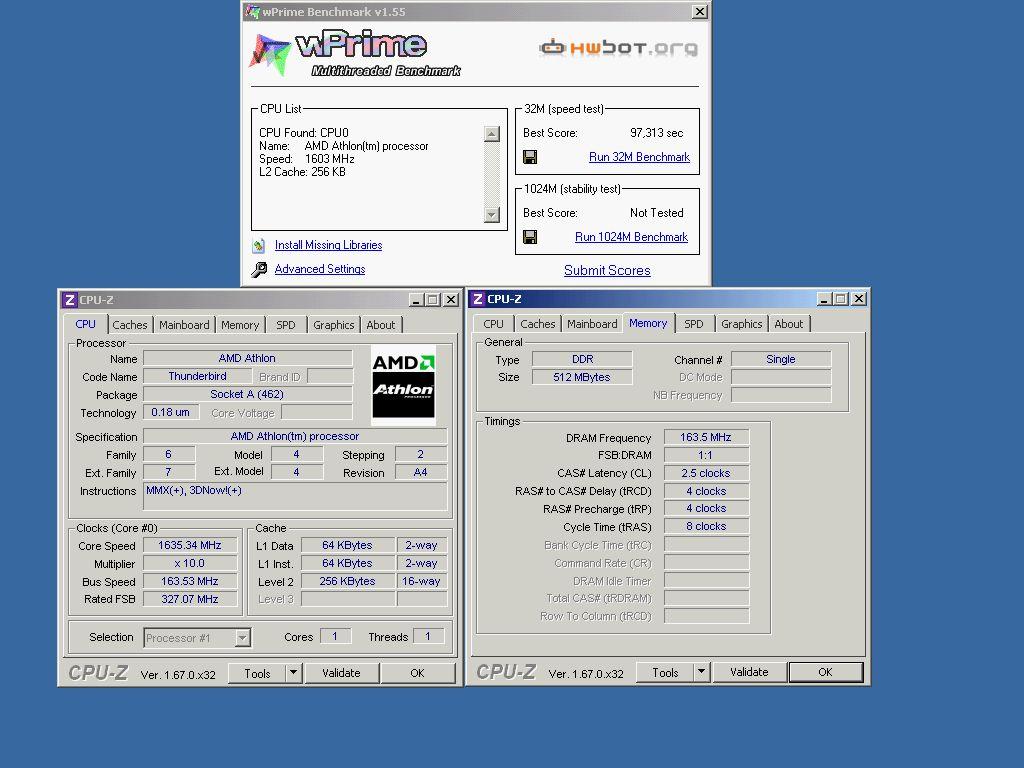Click OK button in right CPU-Z Memory window

825,672
